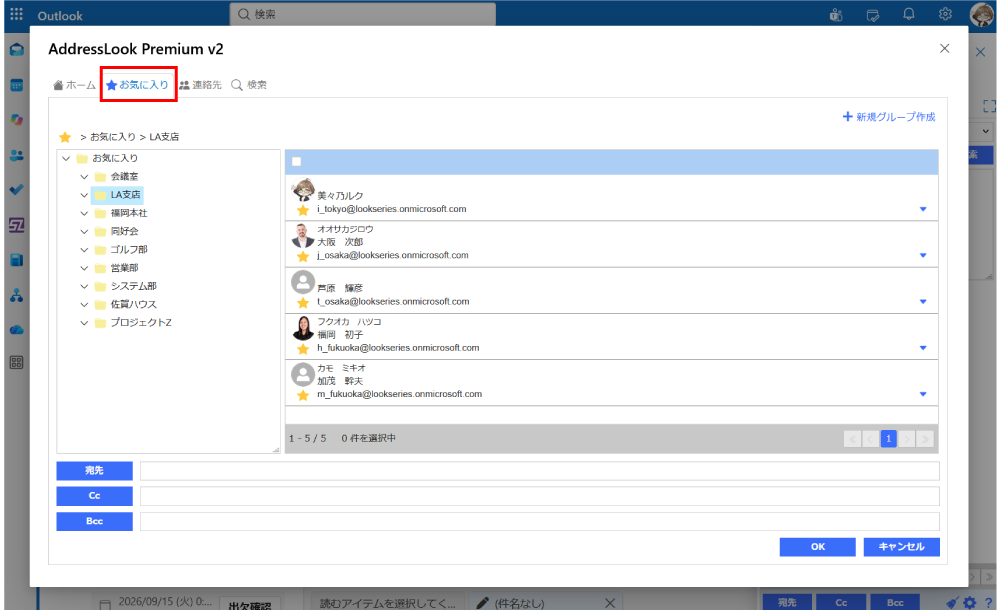
Task: Go to first page in pagination
Action: (852, 439)
